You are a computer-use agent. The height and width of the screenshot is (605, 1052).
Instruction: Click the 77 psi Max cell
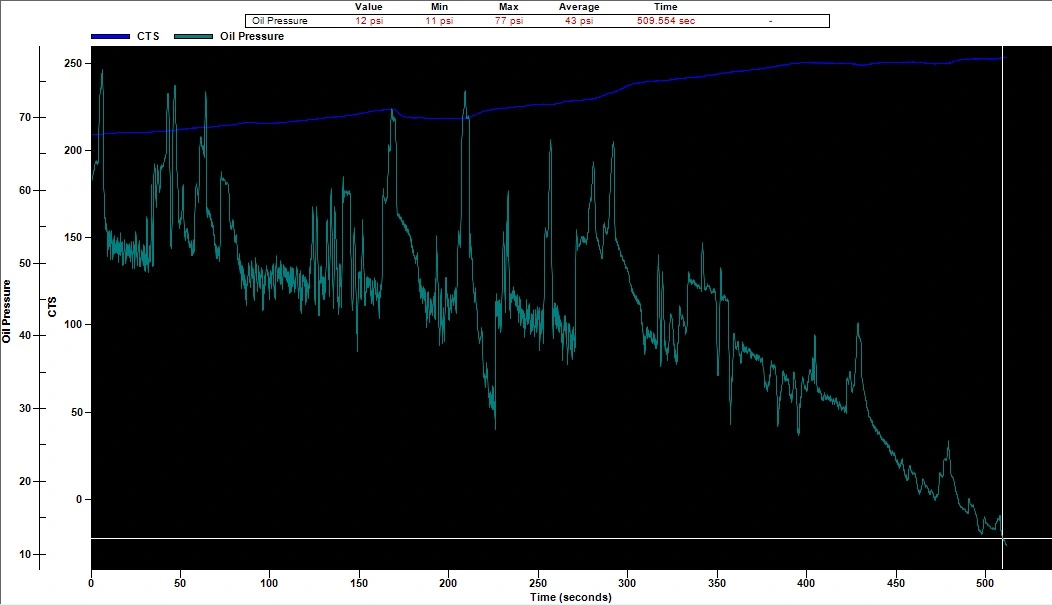point(509,21)
